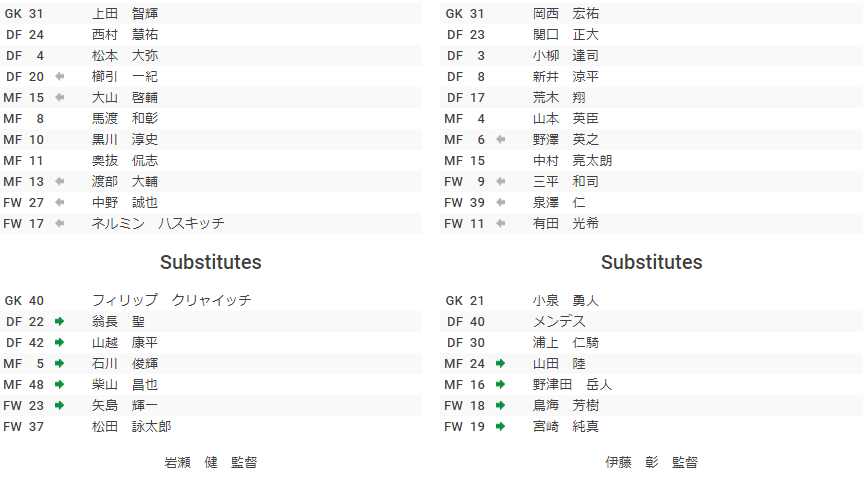Click green arrow beside 山越 康平
Screen dimensions: 867x481
click(x=60, y=343)
